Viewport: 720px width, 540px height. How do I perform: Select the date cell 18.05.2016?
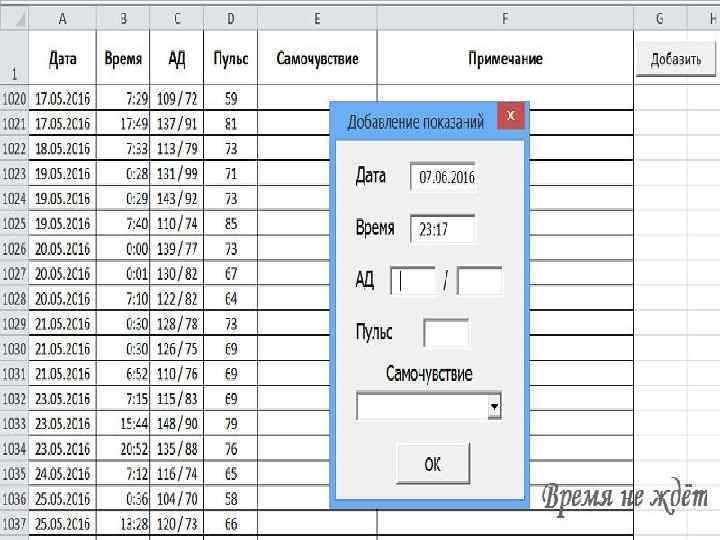click(62, 148)
